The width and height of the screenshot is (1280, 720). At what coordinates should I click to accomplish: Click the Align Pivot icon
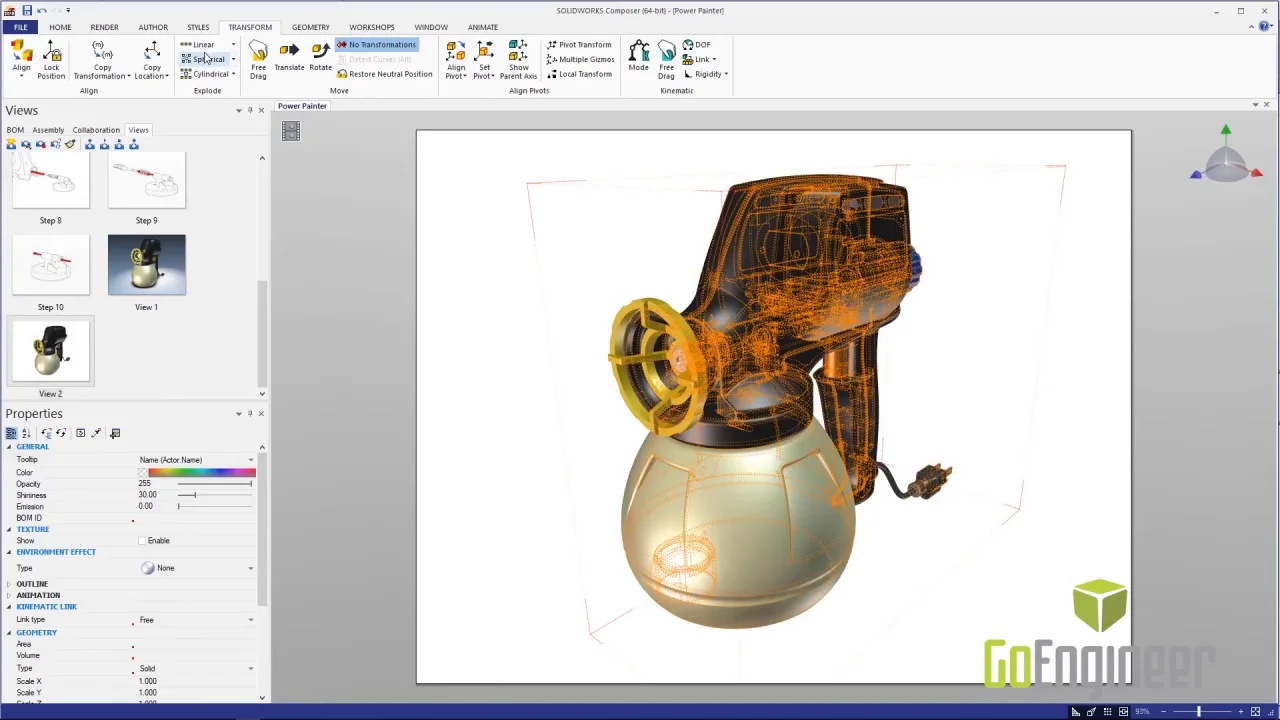point(455,52)
